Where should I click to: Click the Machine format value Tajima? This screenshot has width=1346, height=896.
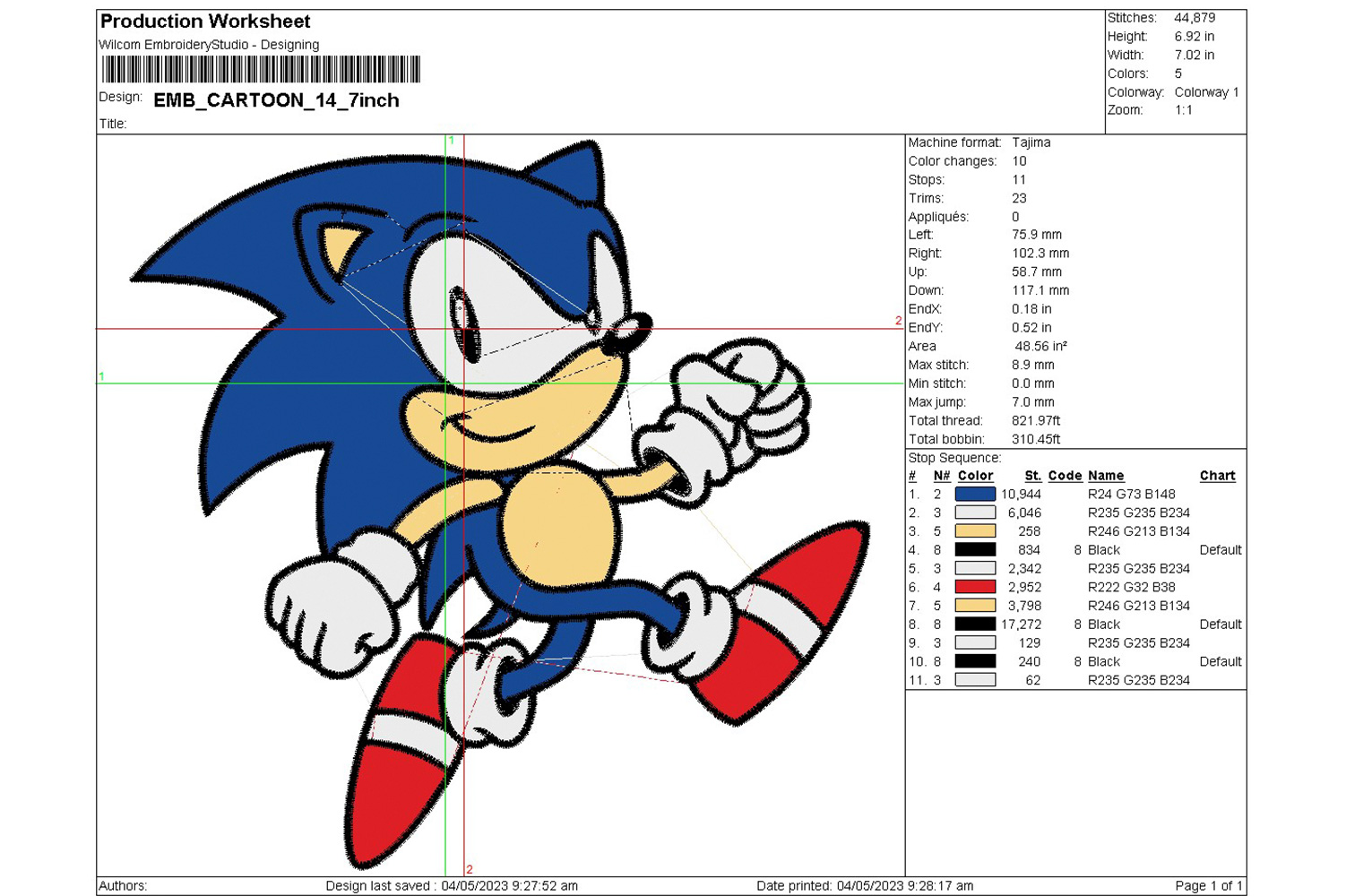1031,142
